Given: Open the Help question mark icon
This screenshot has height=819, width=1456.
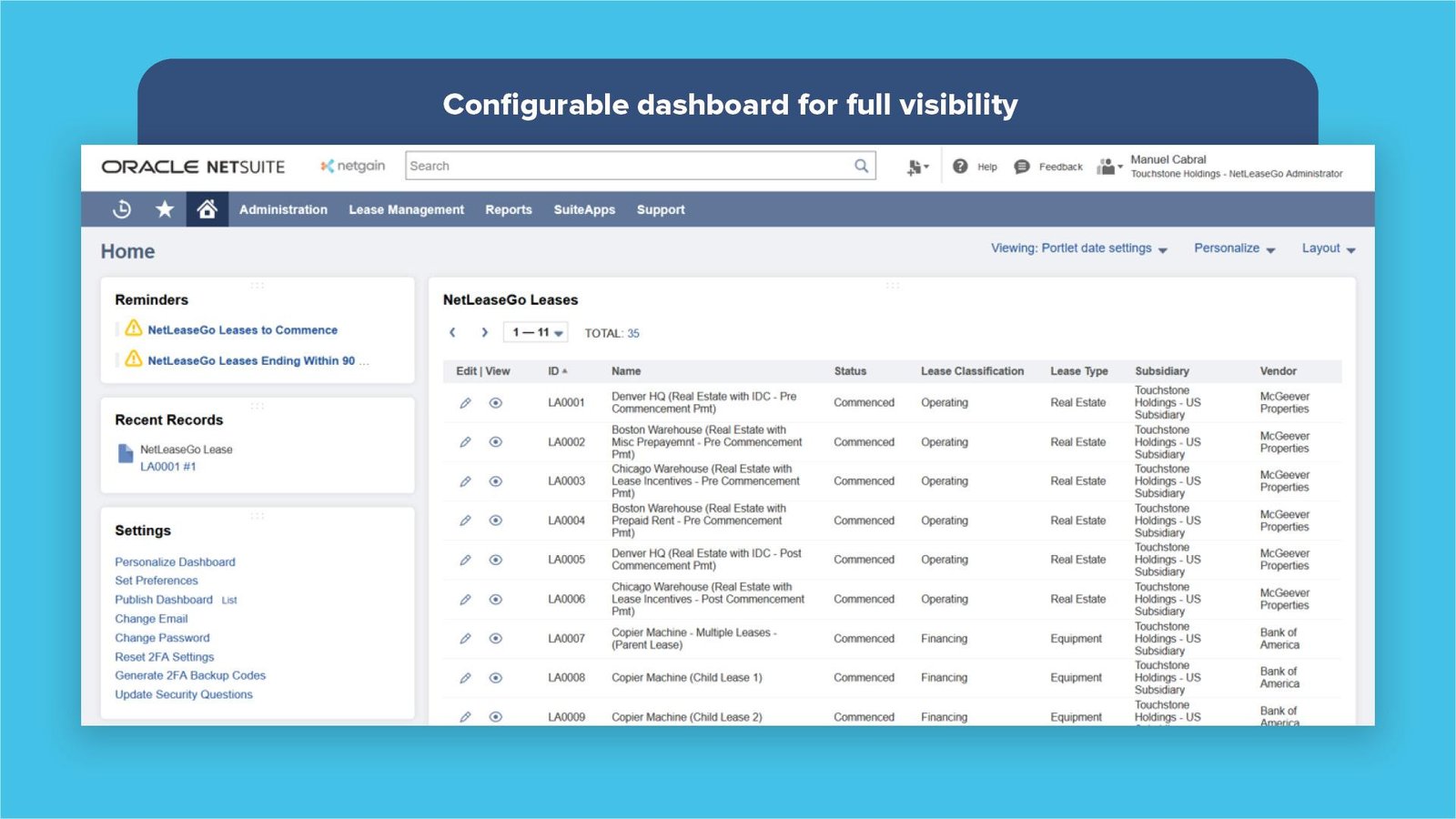Looking at the screenshot, I should tap(960, 167).
